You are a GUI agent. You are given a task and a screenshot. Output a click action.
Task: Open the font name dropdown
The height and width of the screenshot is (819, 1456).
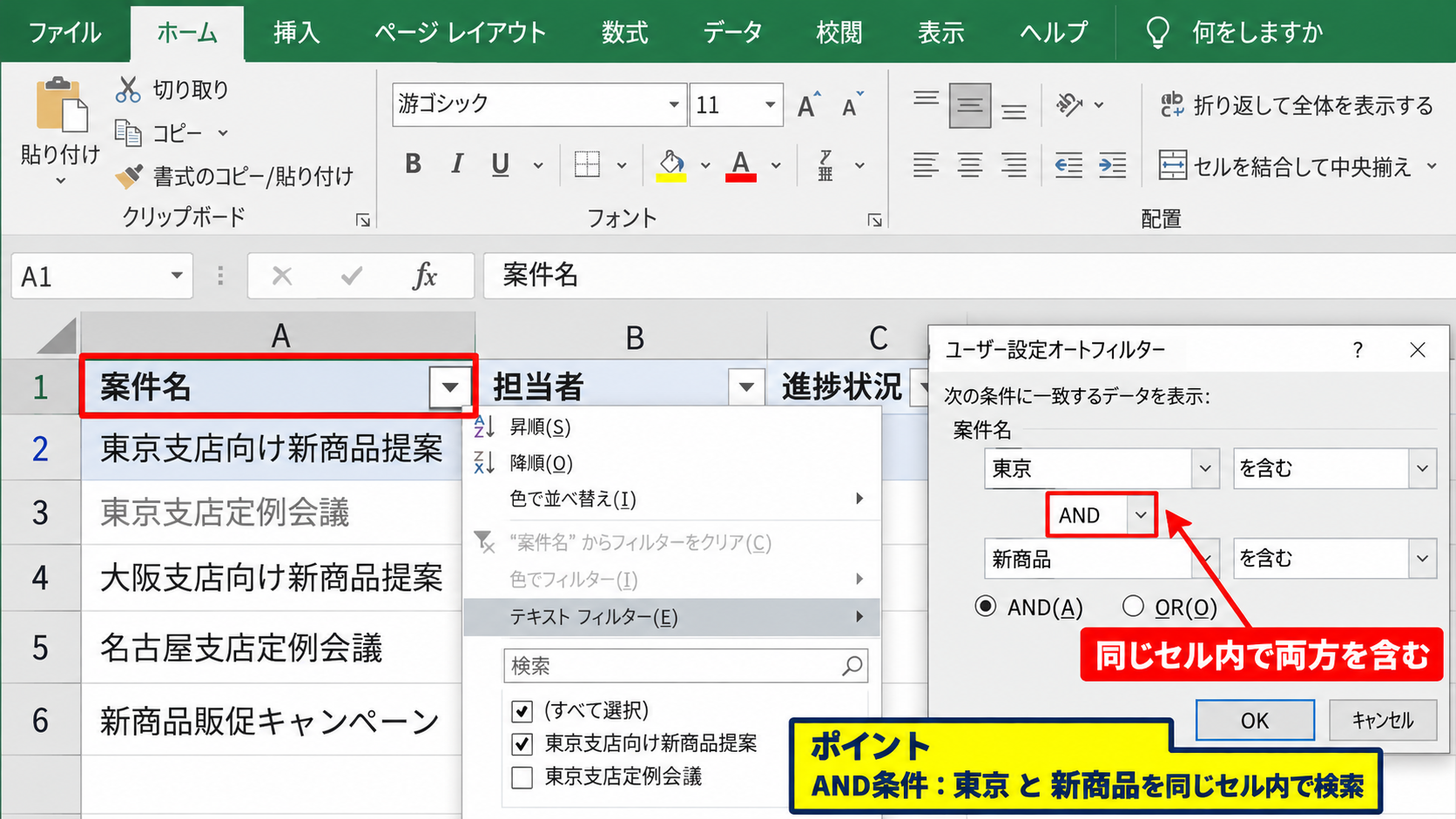(673, 104)
